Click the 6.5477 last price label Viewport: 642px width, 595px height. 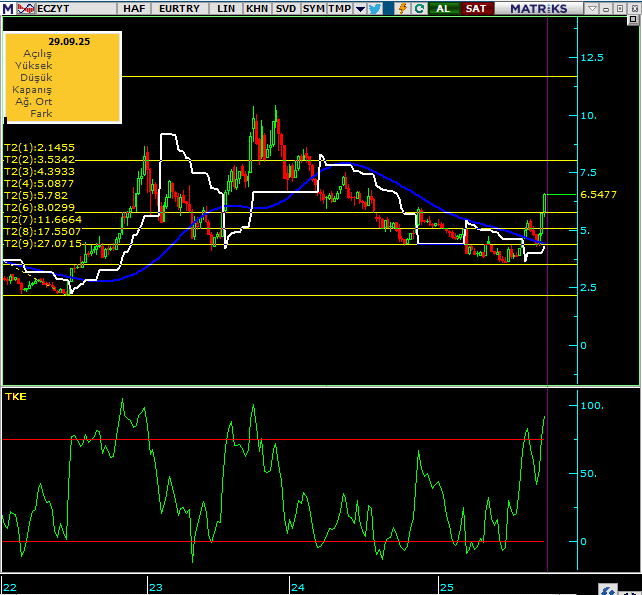tap(598, 195)
